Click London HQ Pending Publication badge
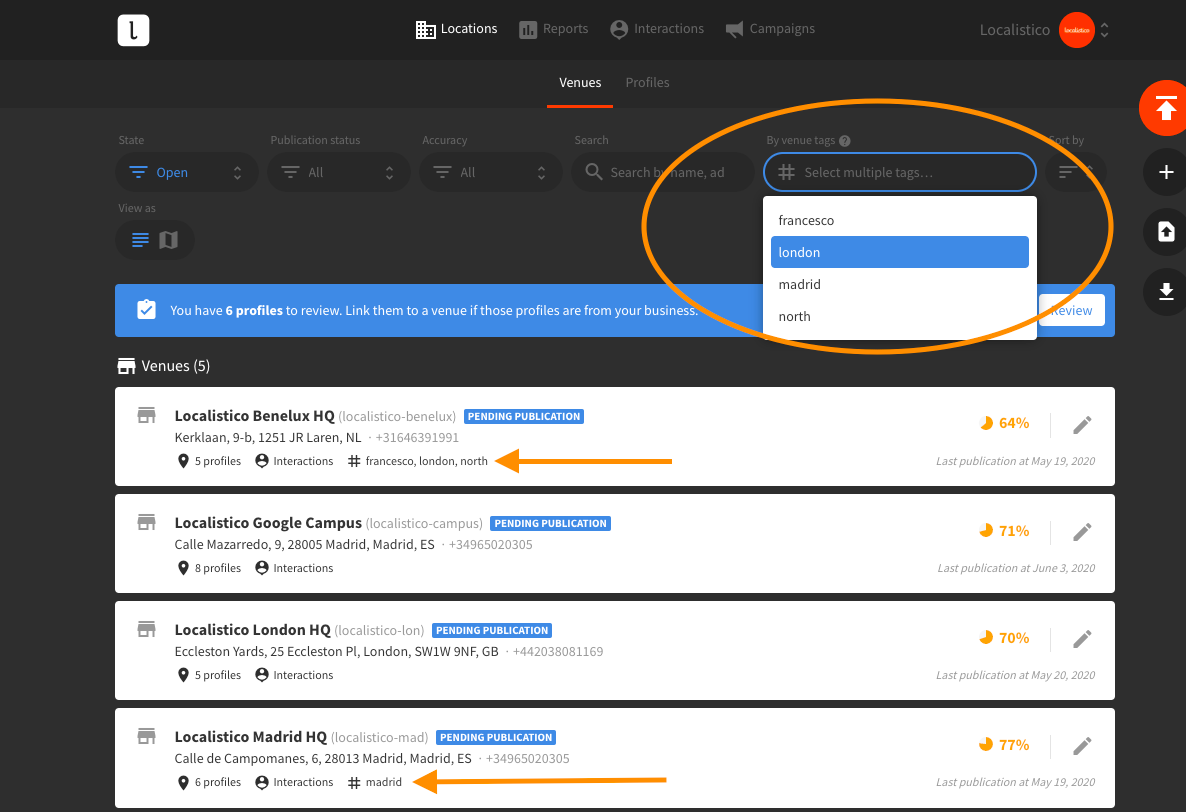This screenshot has height=812, width=1186. (492, 631)
